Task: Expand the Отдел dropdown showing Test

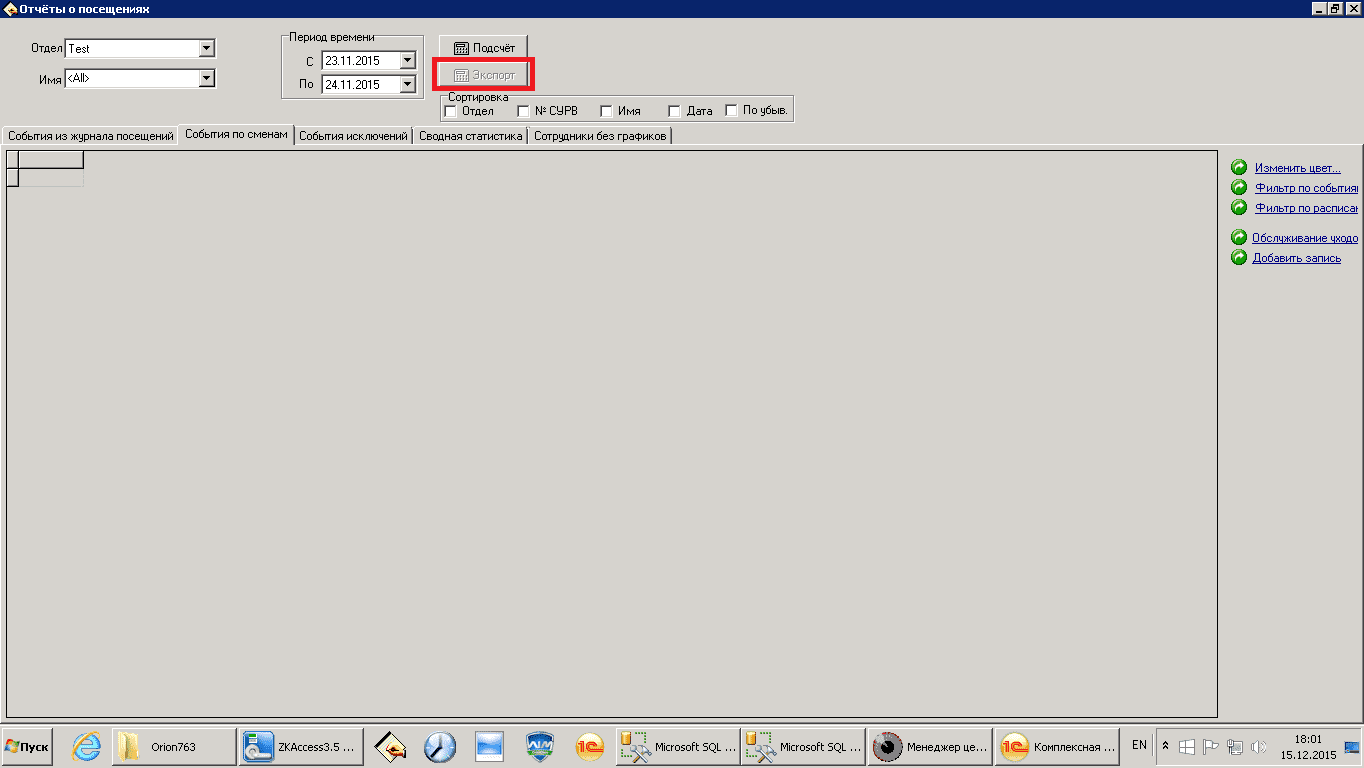Action: pos(206,48)
